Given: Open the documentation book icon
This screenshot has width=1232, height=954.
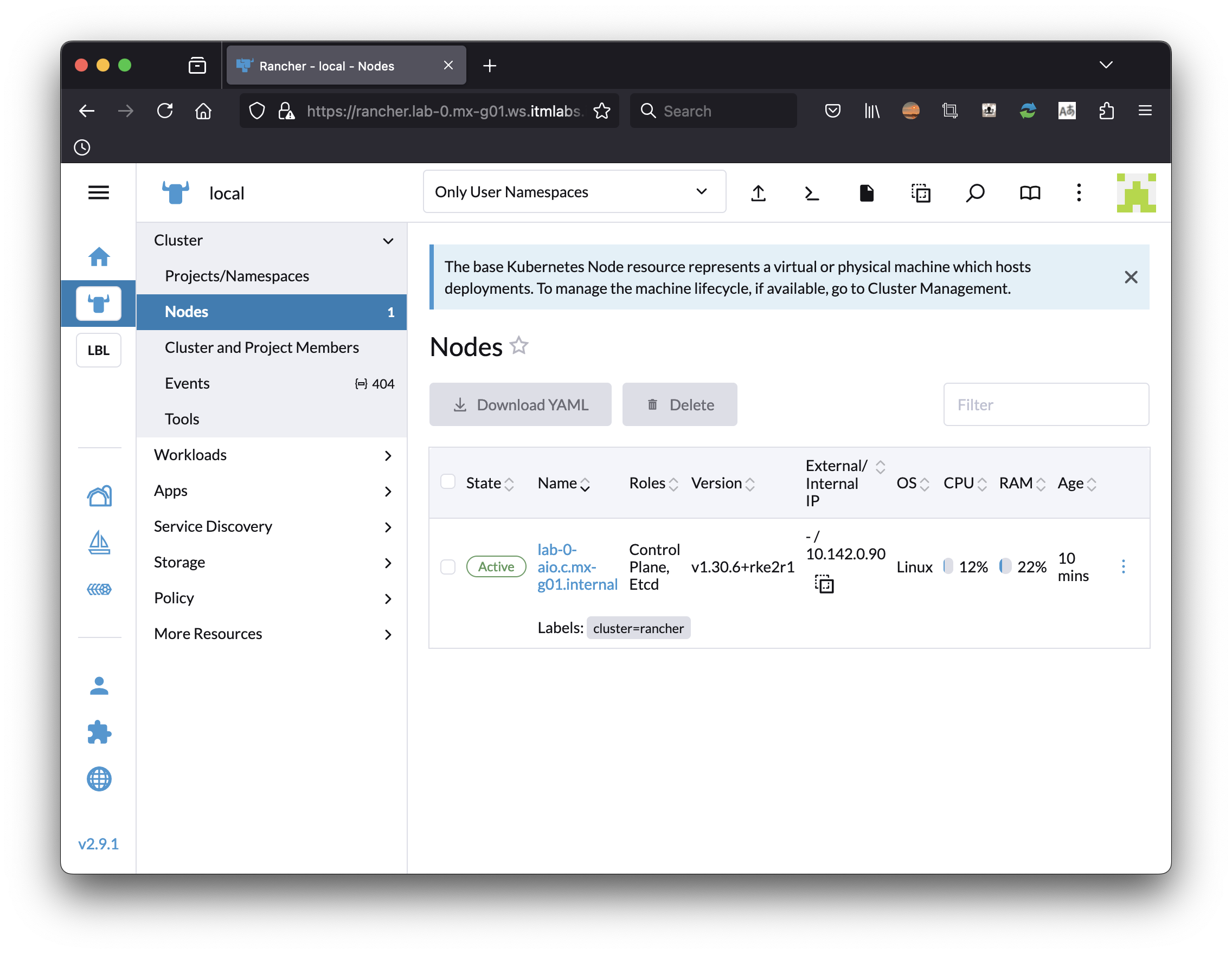Looking at the screenshot, I should [1030, 193].
